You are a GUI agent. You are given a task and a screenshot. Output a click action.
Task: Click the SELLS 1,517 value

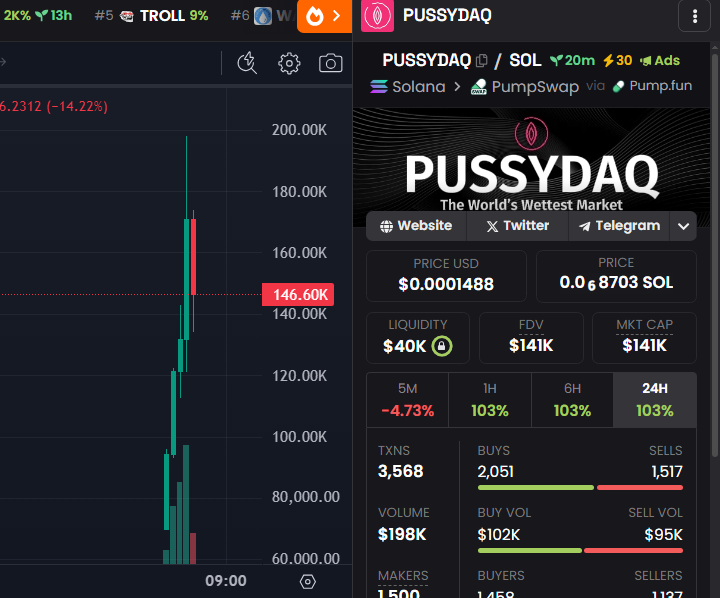pos(667,472)
